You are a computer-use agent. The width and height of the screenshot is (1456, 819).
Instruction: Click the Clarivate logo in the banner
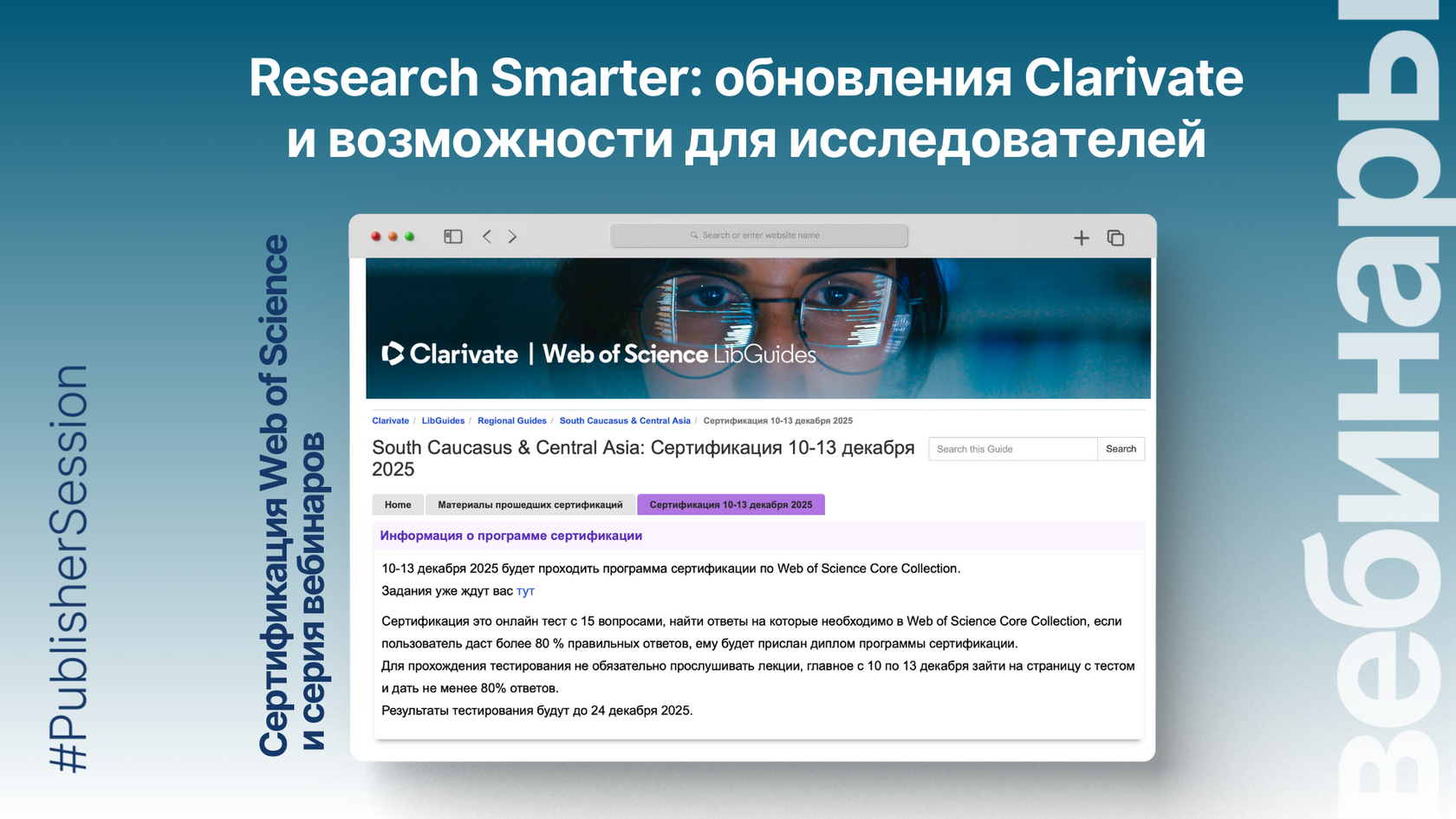tap(450, 354)
